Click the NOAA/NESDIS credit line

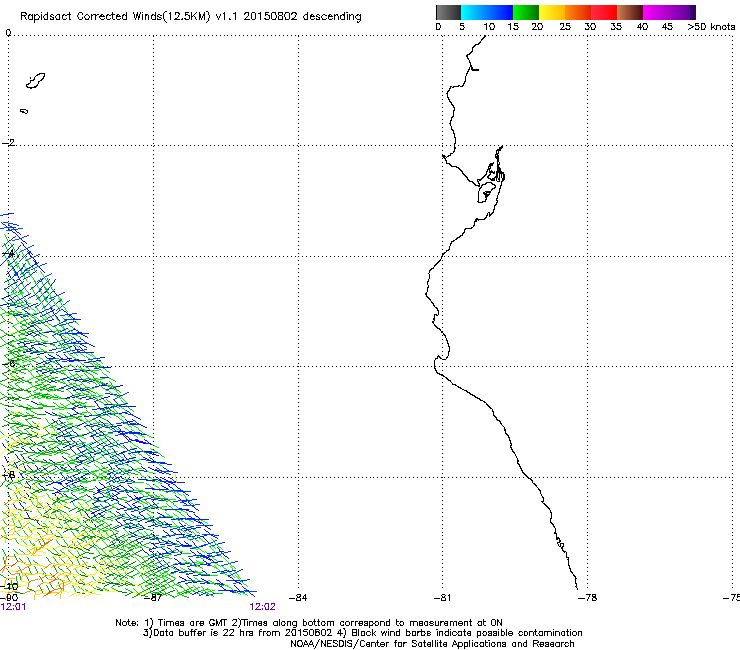tap(432, 644)
